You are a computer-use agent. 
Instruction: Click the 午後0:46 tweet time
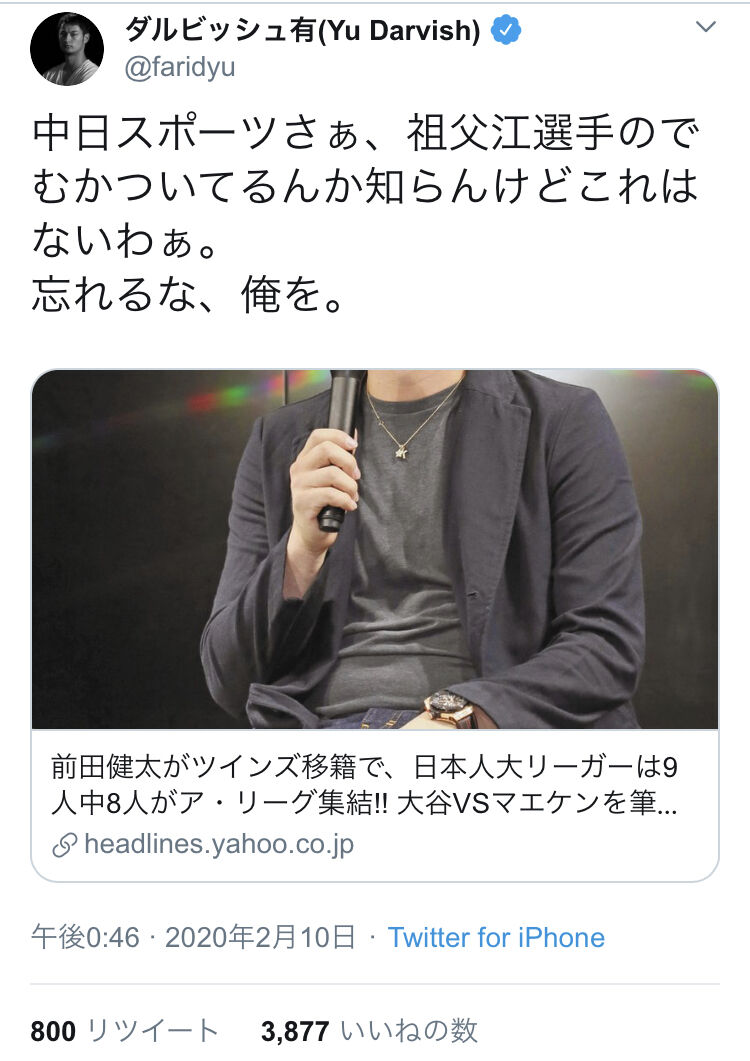pyautogui.click(x=85, y=938)
